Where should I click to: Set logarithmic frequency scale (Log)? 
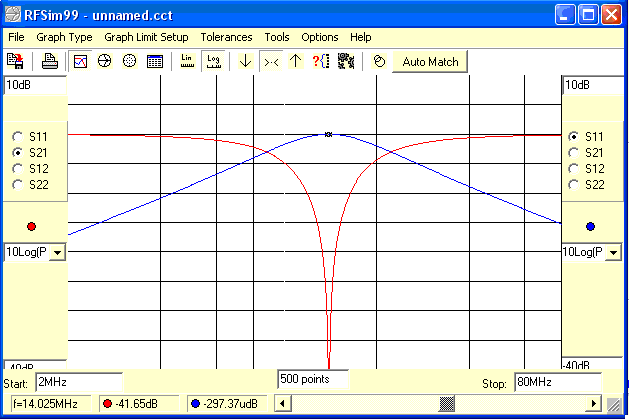(213, 61)
